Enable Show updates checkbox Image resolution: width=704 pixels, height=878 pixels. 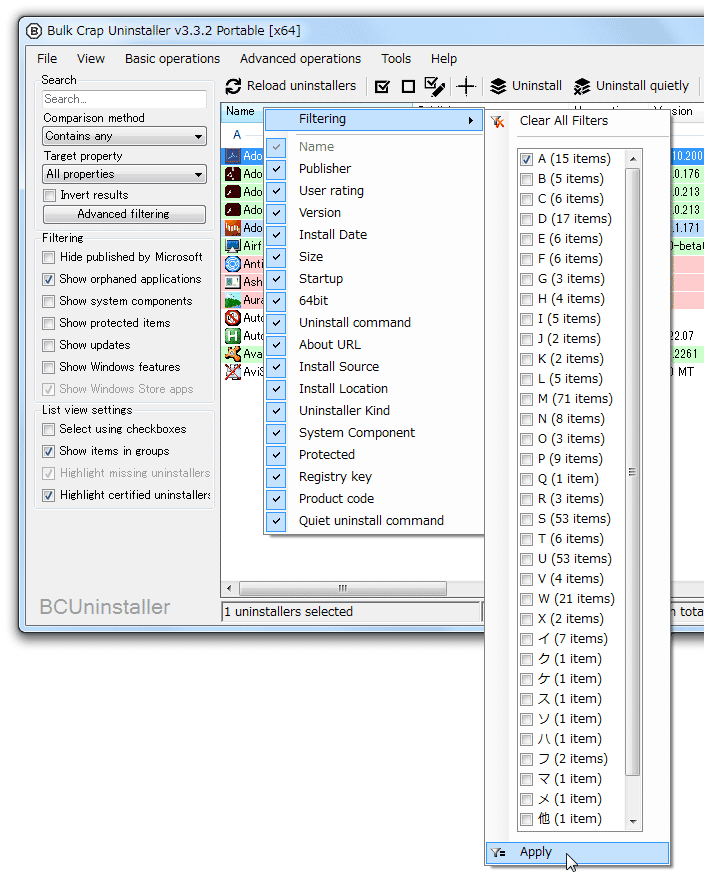click(x=49, y=345)
